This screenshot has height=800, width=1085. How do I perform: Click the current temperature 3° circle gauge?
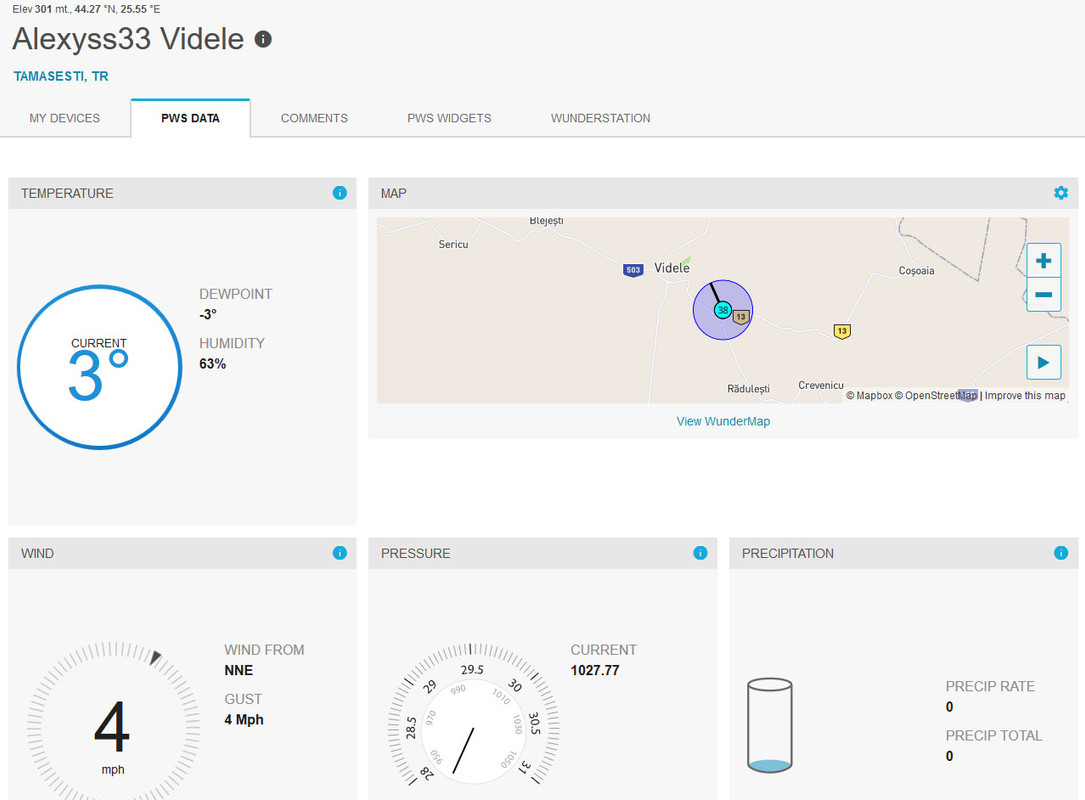point(100,367)
